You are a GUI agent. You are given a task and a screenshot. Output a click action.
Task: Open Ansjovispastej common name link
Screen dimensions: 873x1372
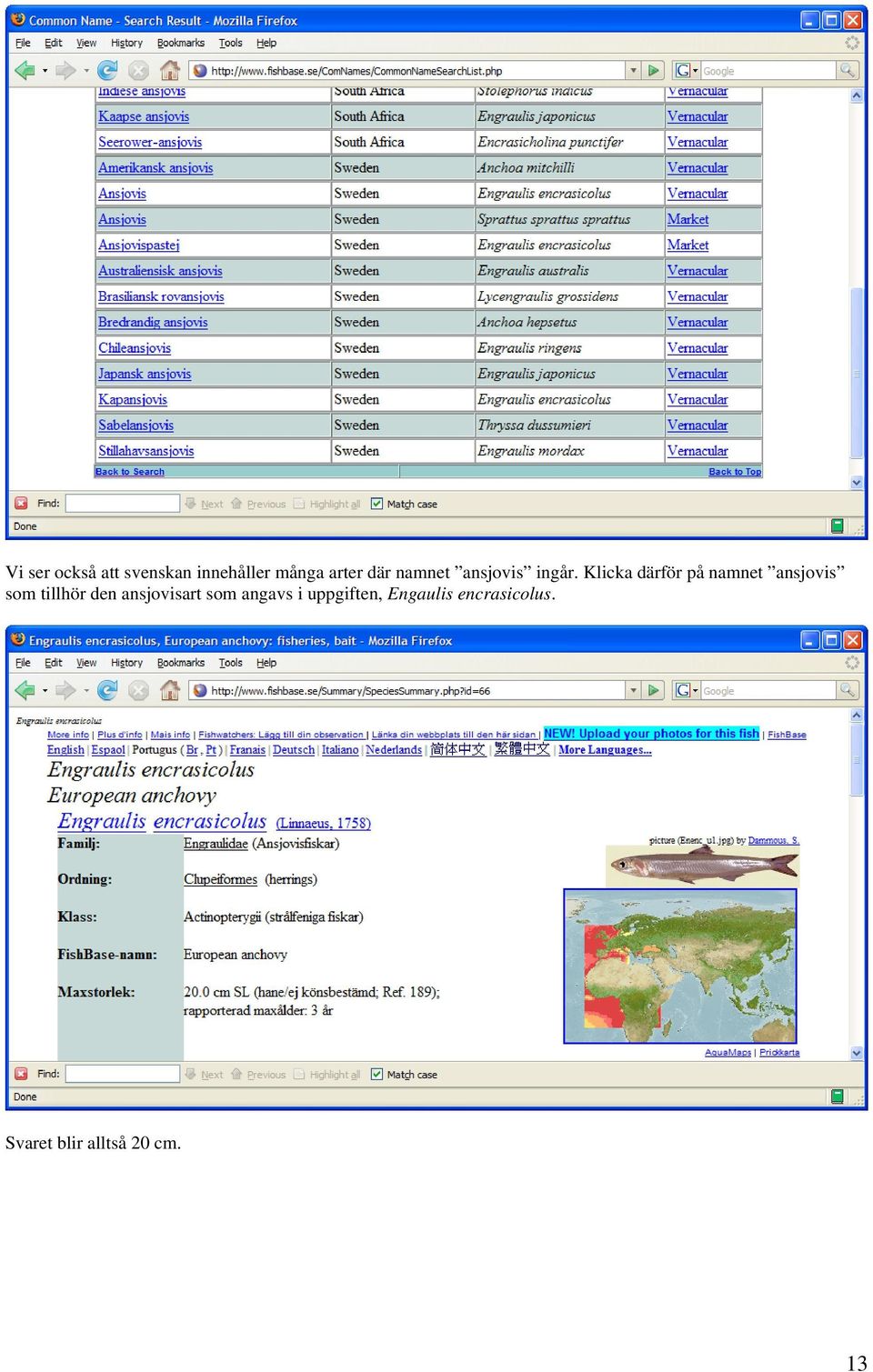coord(139,245)
